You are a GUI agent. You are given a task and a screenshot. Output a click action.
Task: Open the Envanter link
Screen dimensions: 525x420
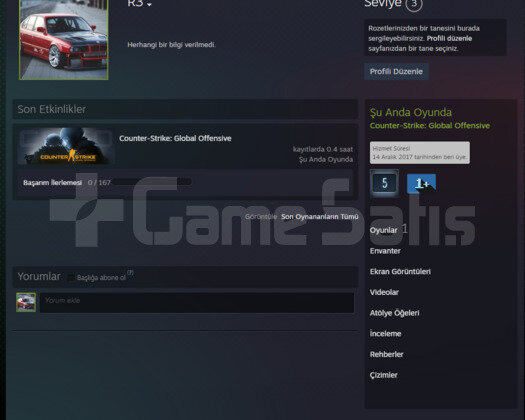coord(385,251)
